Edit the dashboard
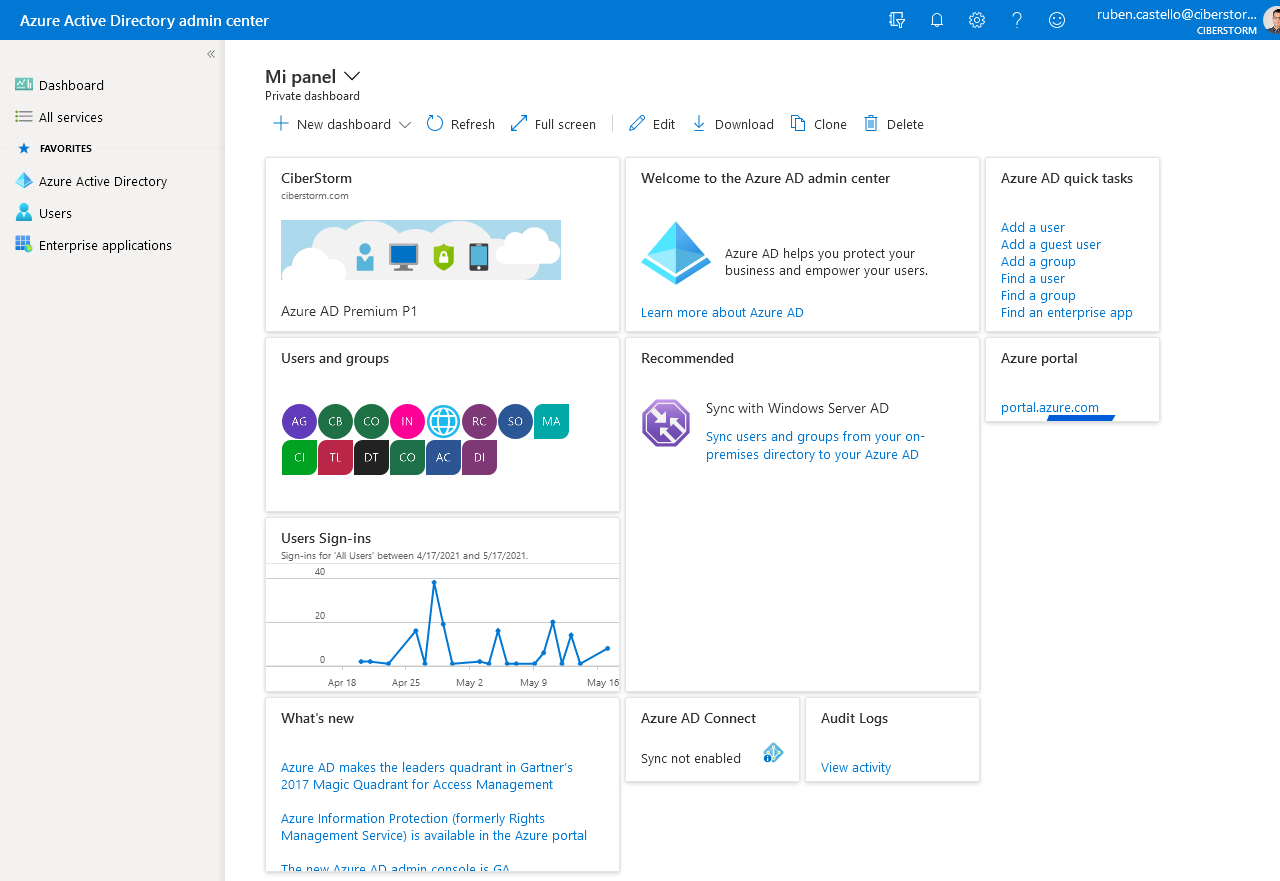This screenshot has height=881, width=1280. [652, 124]
